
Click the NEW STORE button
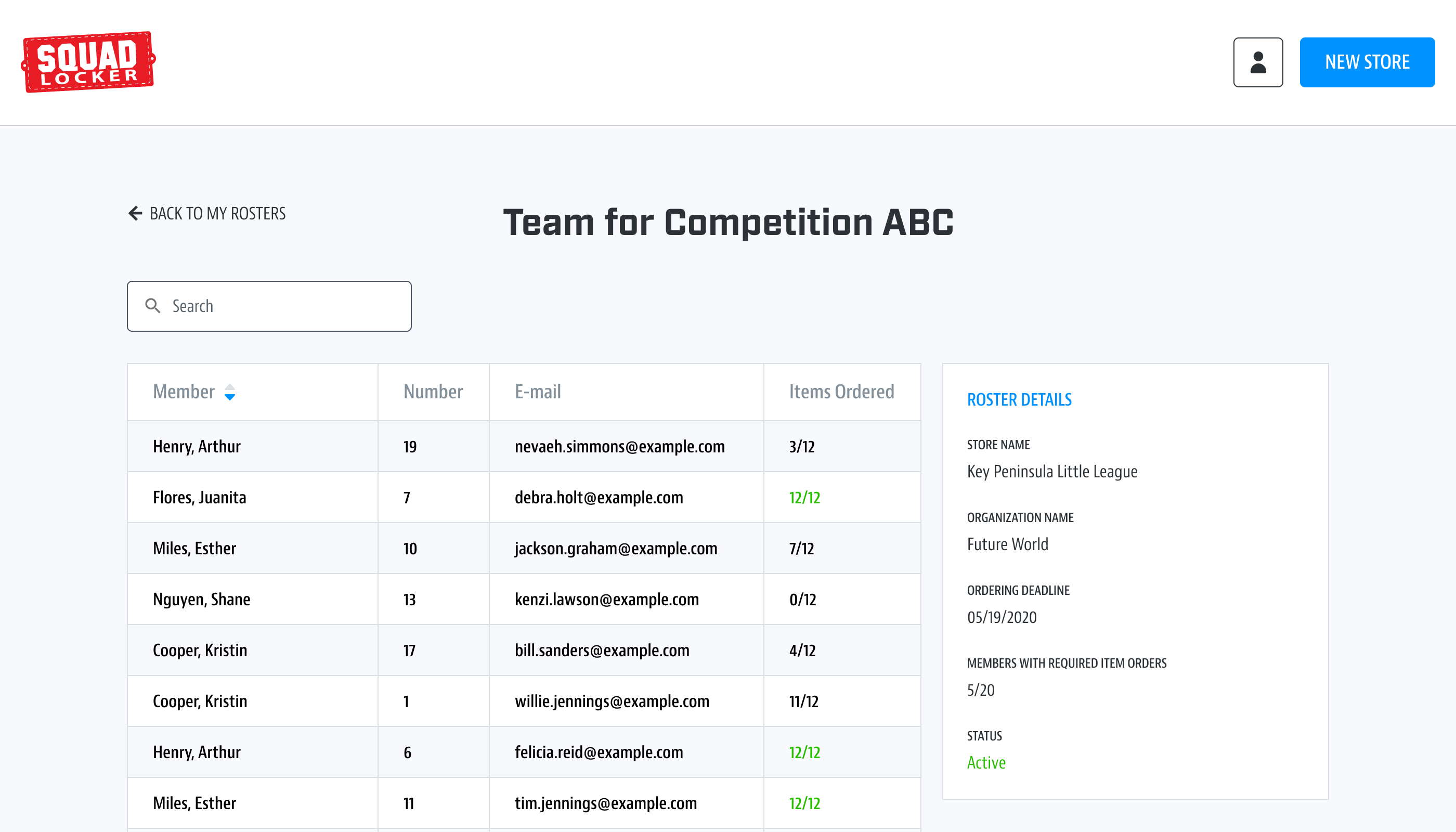click(x=1366, y=62)
